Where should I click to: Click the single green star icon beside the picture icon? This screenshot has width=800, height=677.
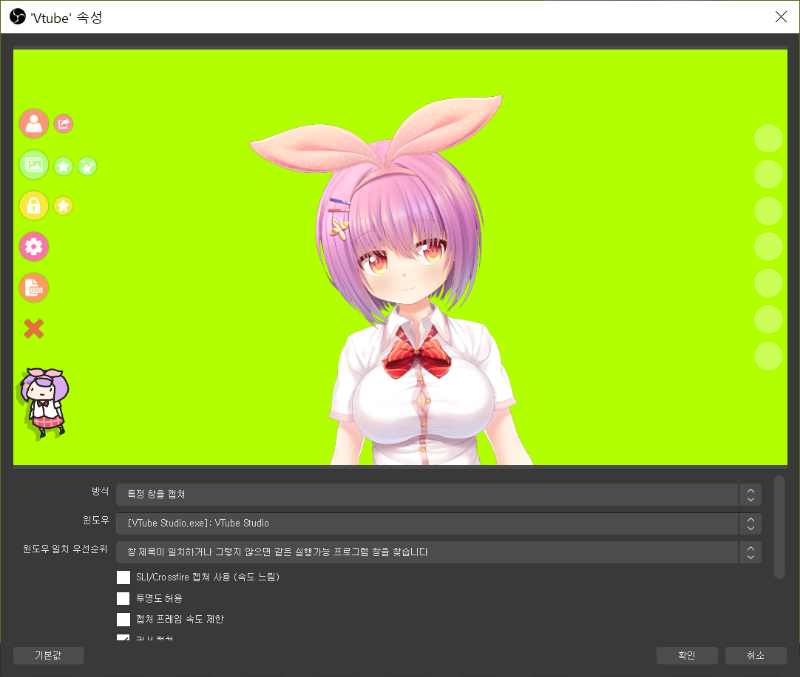63,166
